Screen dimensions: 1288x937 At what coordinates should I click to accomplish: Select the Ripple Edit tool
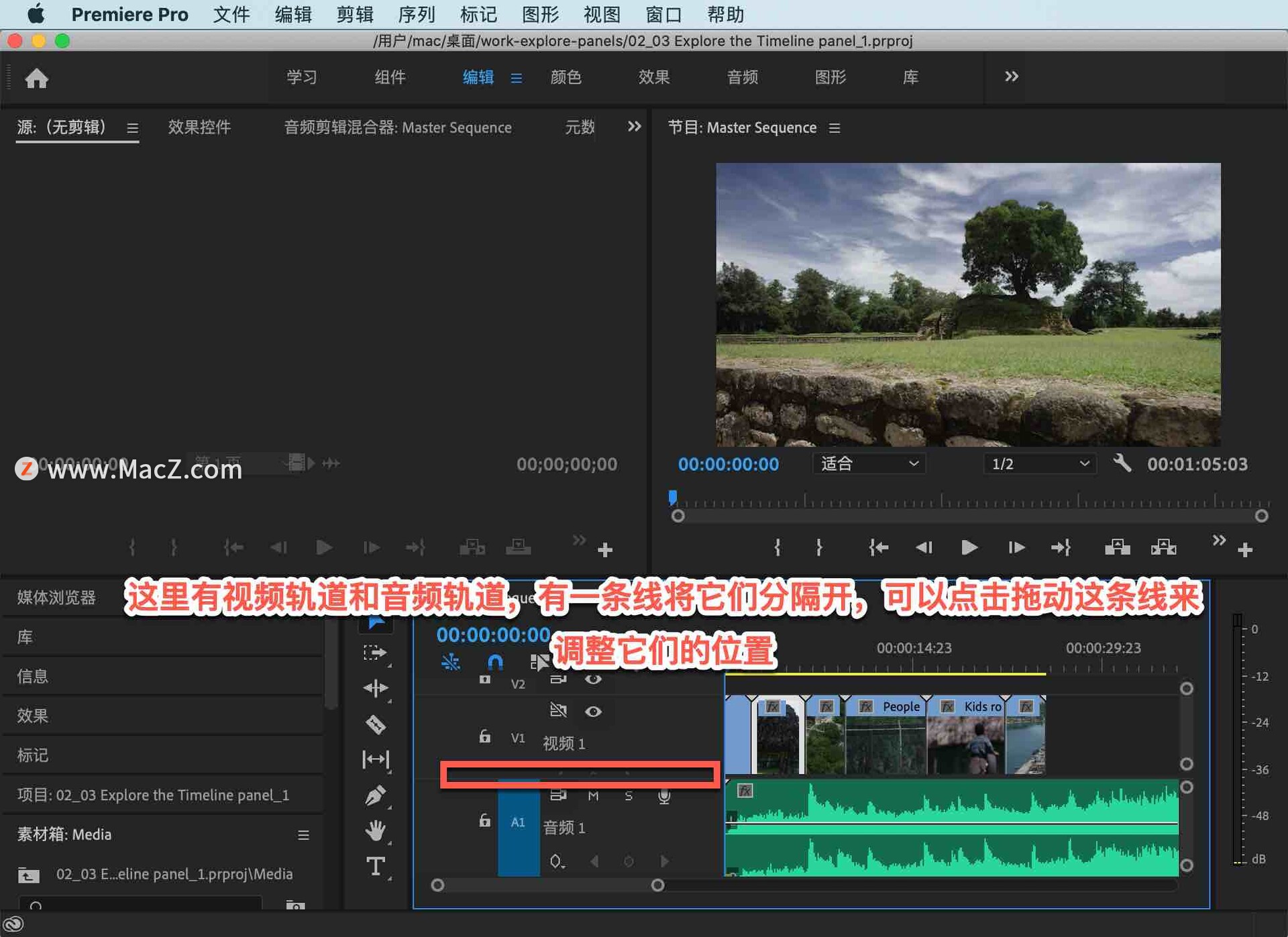coord(375,688)
